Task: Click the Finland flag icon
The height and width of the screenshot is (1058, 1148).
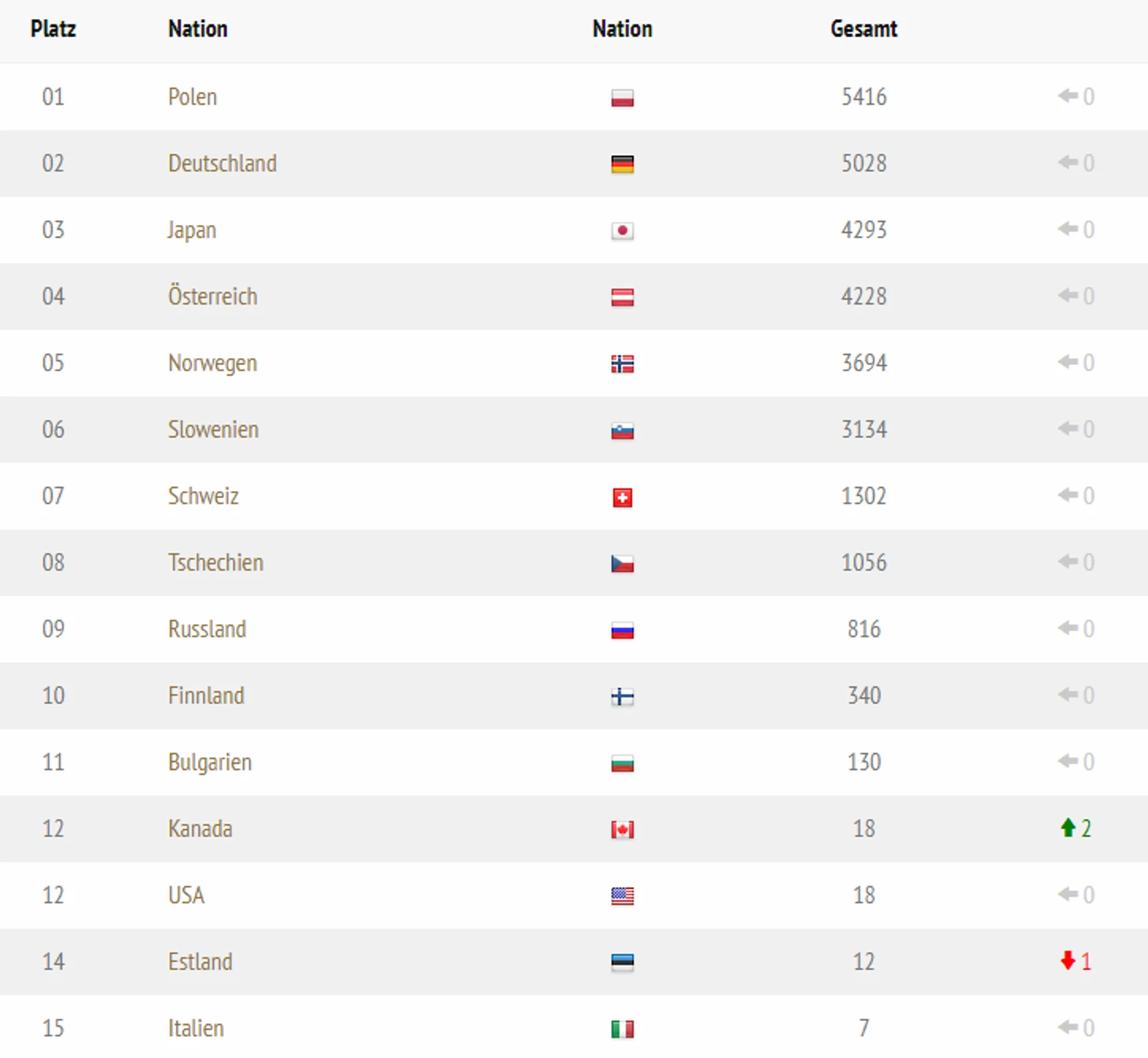Action: [622, 697]
